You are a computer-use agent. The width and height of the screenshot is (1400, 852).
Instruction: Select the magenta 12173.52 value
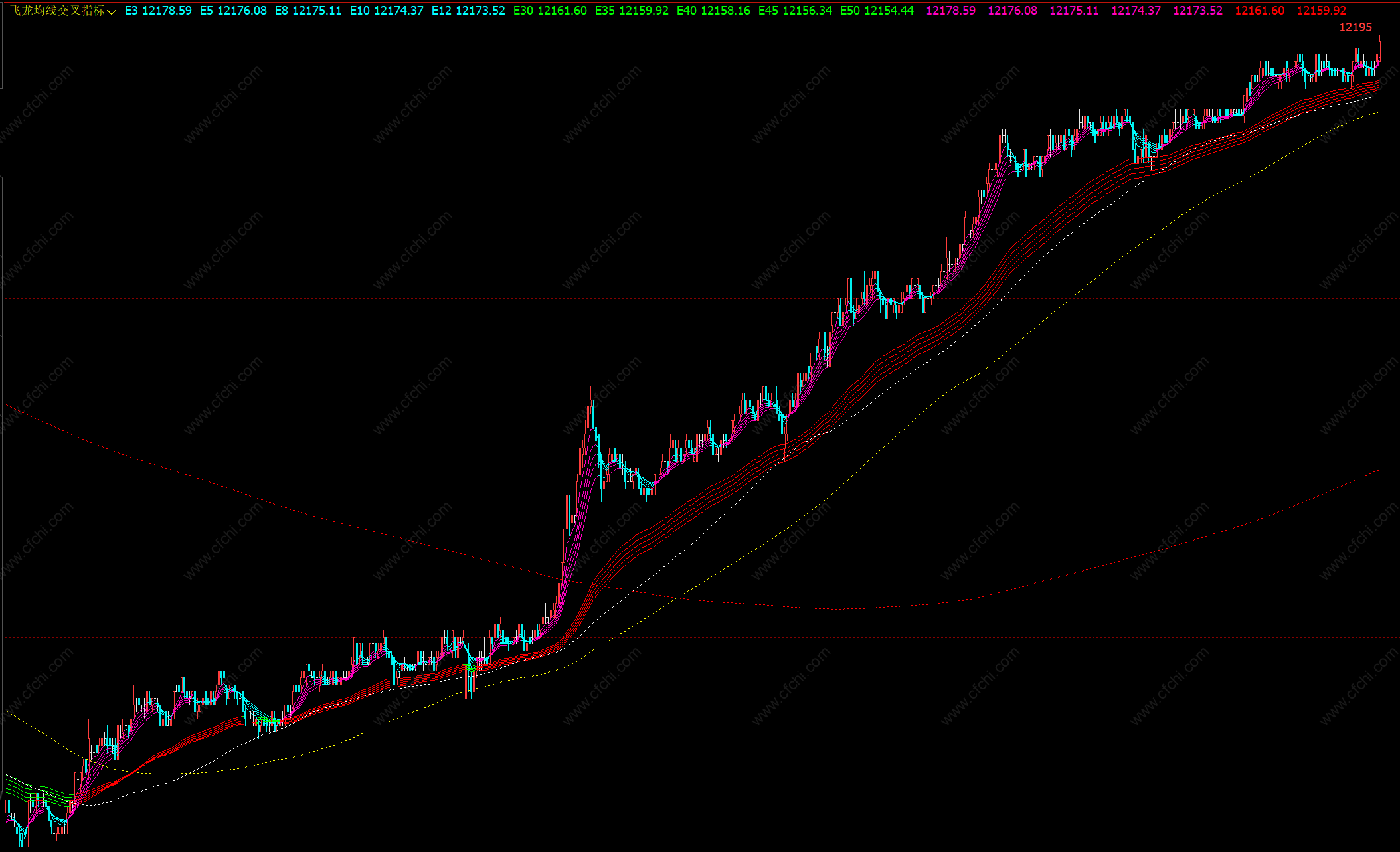[x=1197, y=11]
